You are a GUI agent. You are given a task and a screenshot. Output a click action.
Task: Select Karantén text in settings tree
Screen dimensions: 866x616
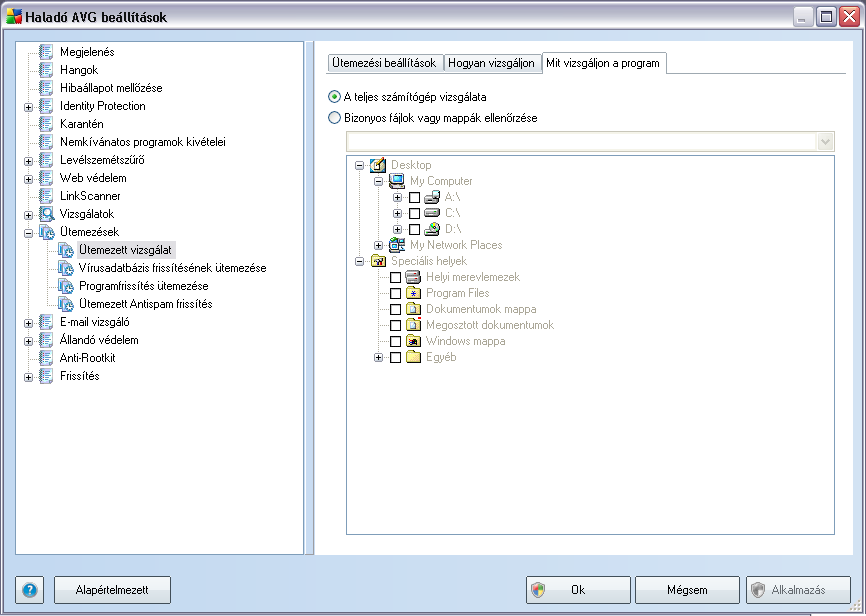coord(82,124)
